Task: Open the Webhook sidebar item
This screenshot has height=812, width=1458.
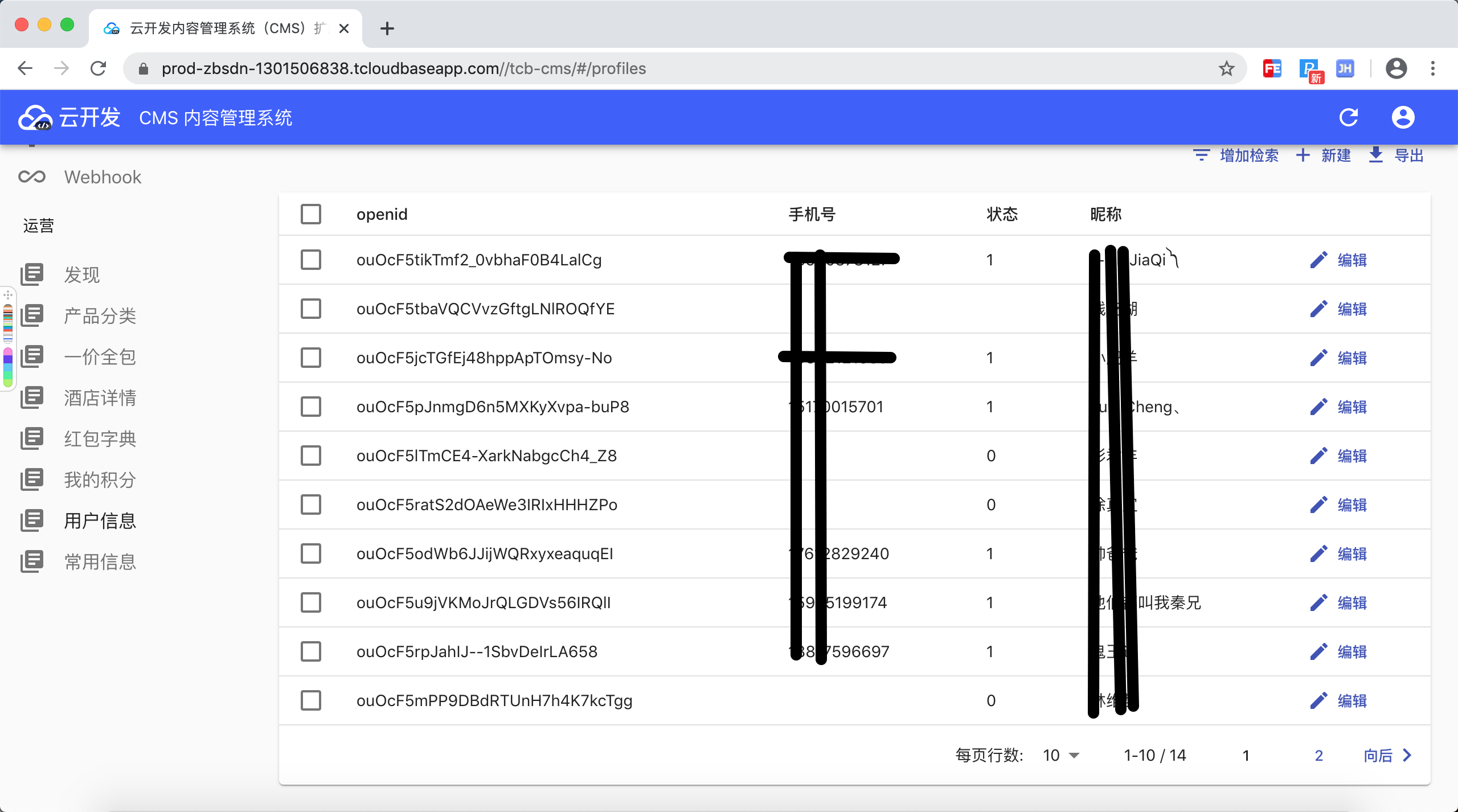Action: click(x=103, y=177)
